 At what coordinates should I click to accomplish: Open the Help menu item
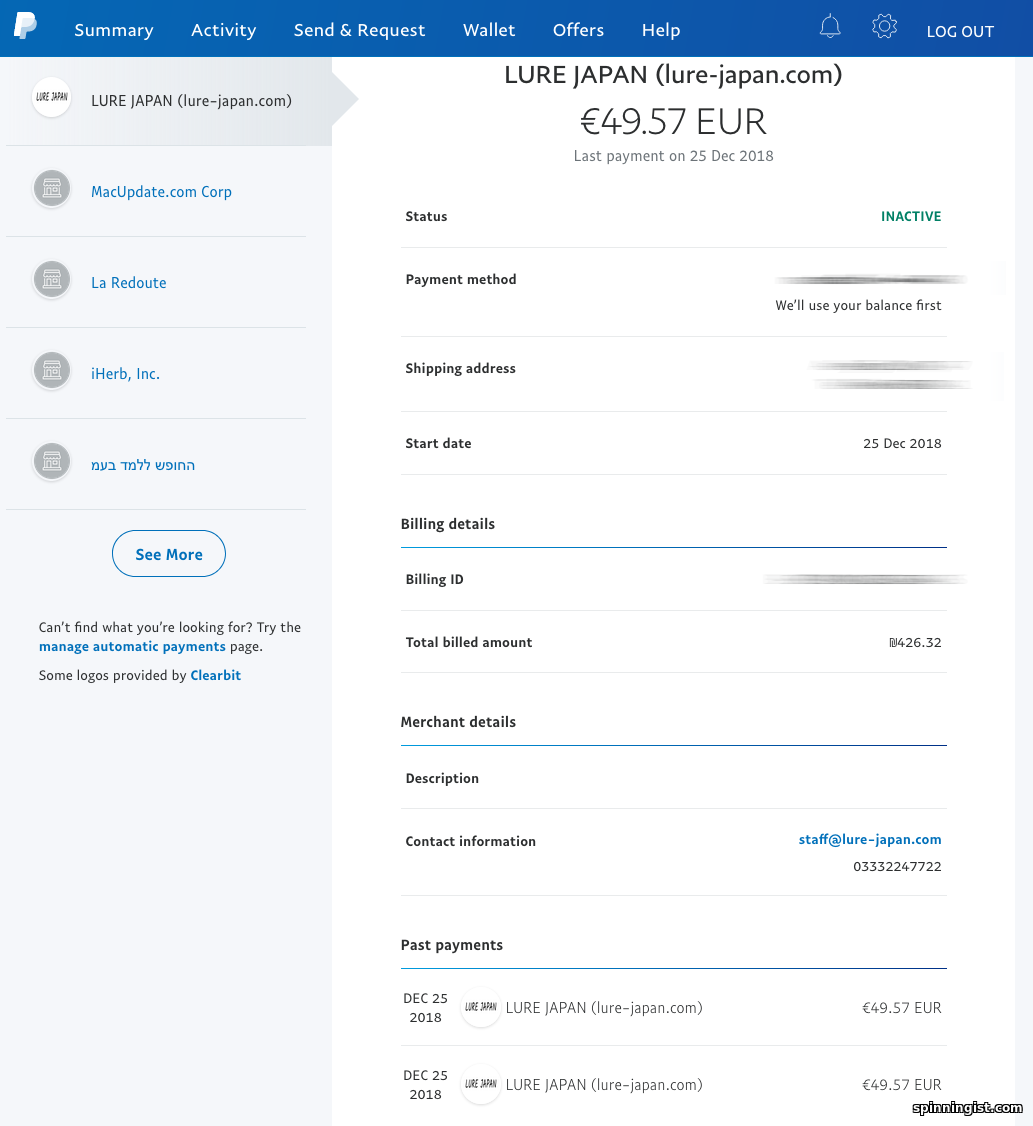coord(660,30)
